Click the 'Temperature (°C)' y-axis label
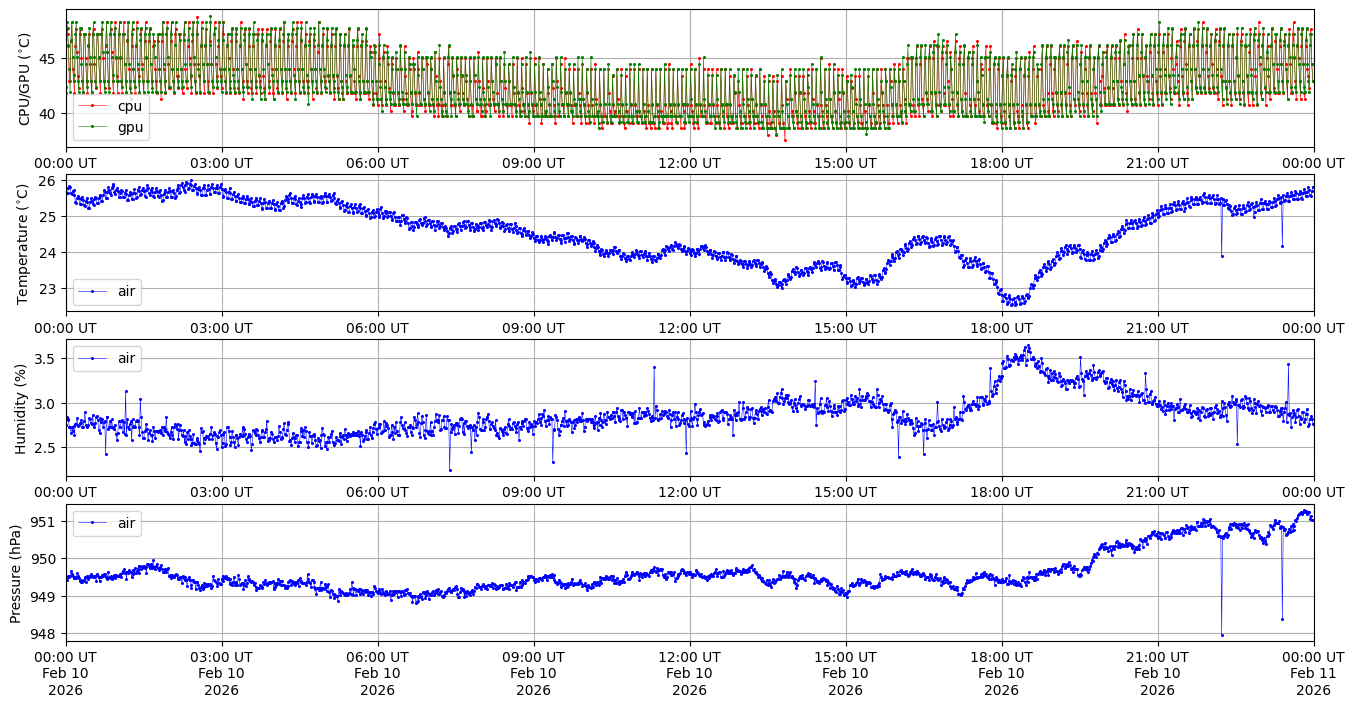 pos(25,243)
